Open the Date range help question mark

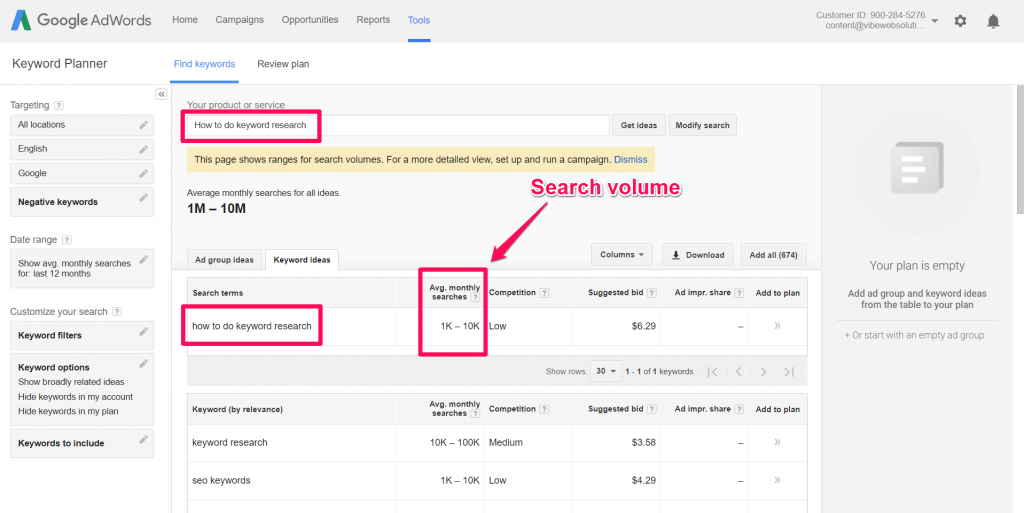tap(67, 240)
